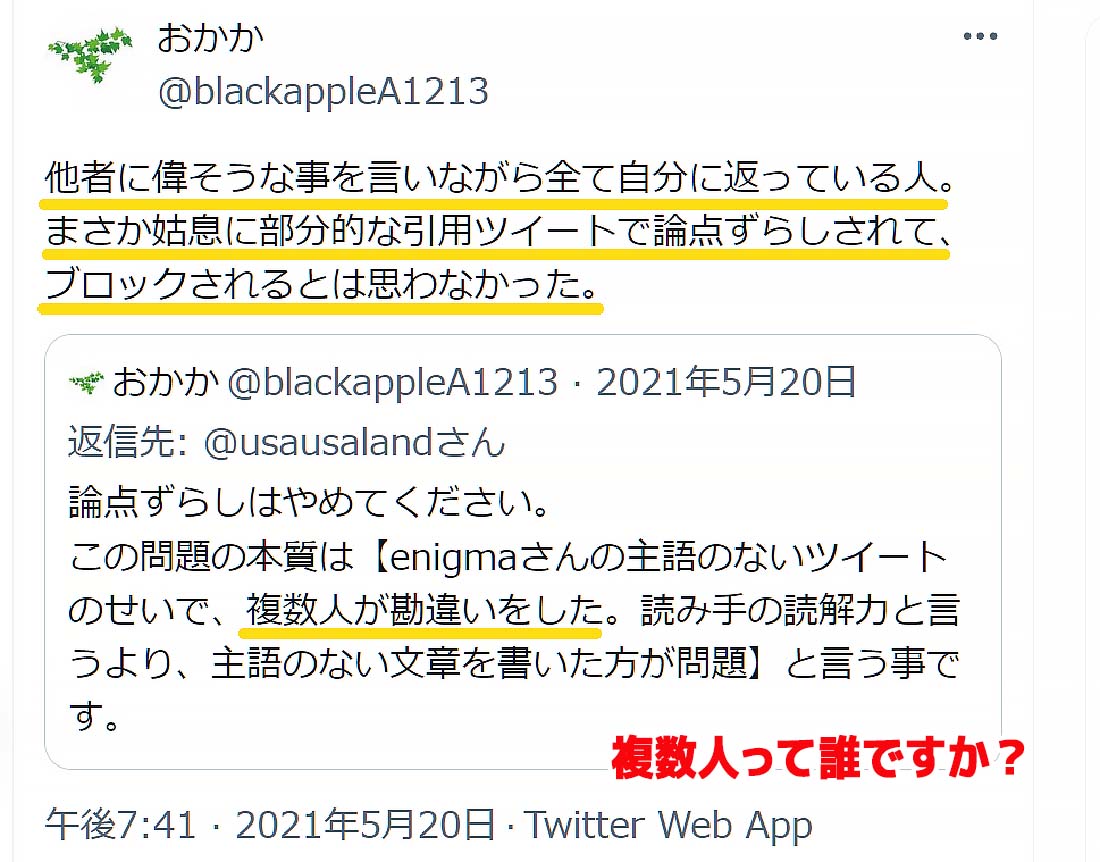Click the footer date 2021年5月20日
This screenshot has width=1100, height=862.
point(365,824)
